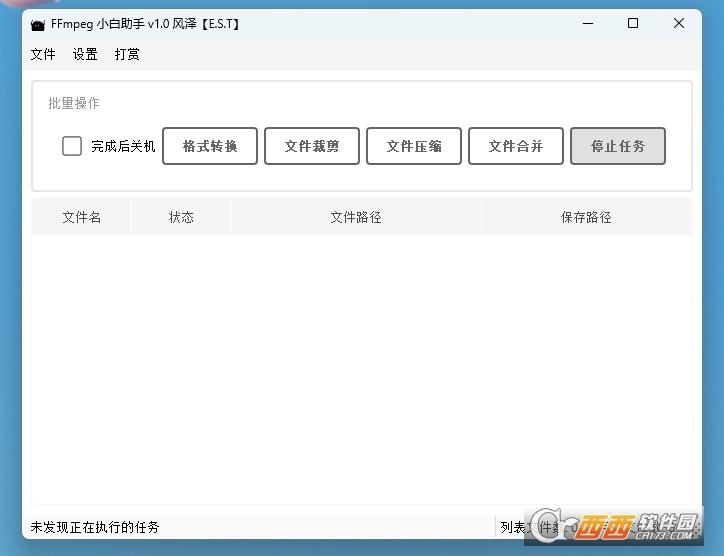
Task: Click the 文件裁剪 button
Action: (312, 146)
